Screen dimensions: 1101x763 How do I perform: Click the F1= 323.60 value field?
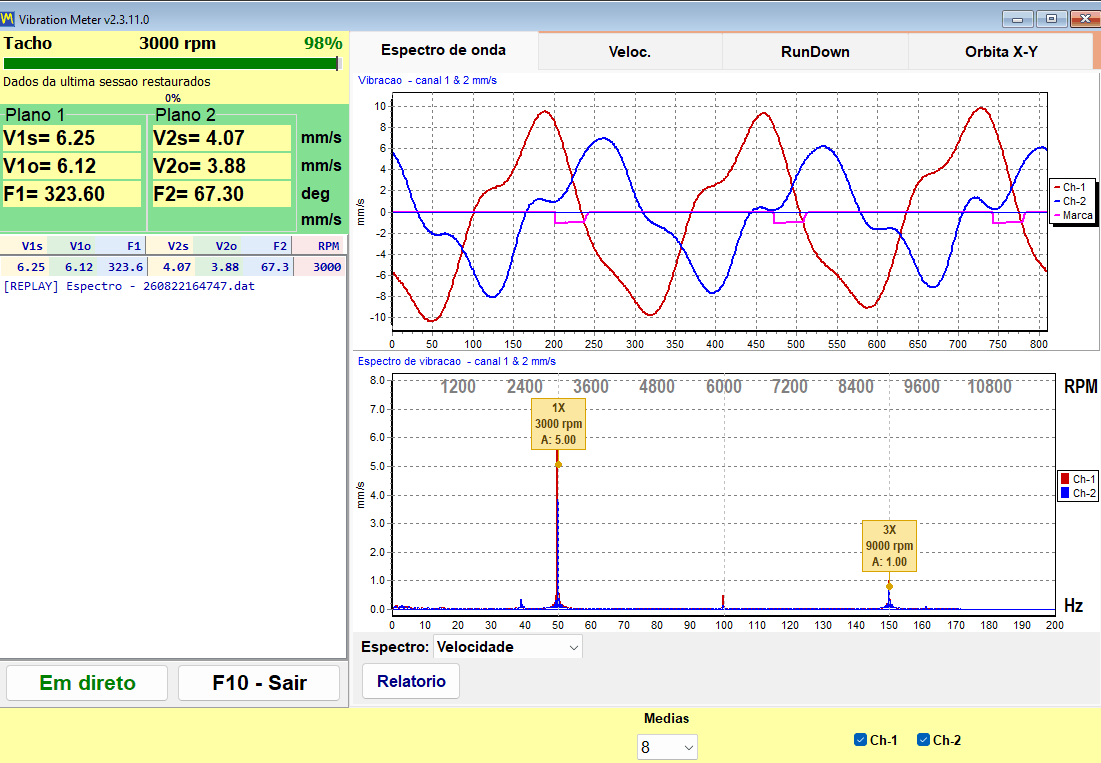point(72,194)
